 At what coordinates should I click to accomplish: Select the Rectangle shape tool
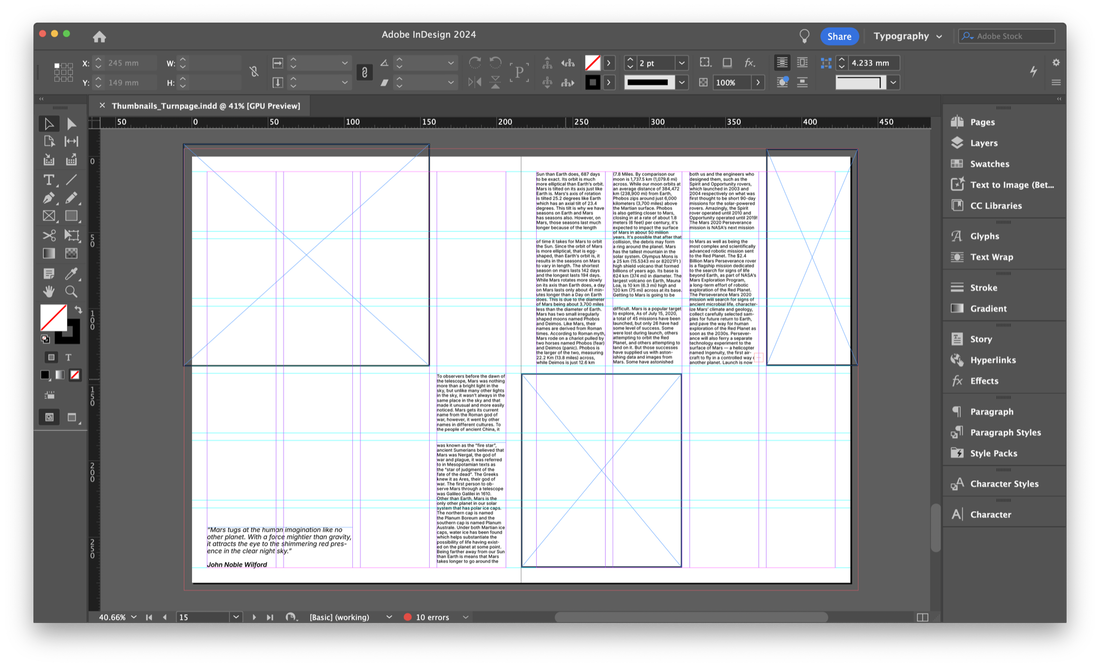tap(72, 216)
